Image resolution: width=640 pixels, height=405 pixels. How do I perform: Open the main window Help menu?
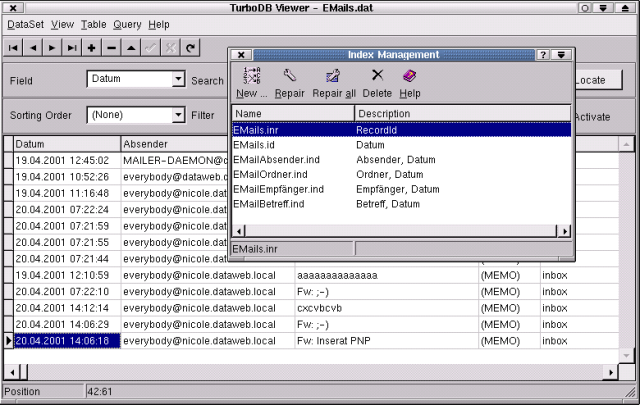[x=159, y=24]
